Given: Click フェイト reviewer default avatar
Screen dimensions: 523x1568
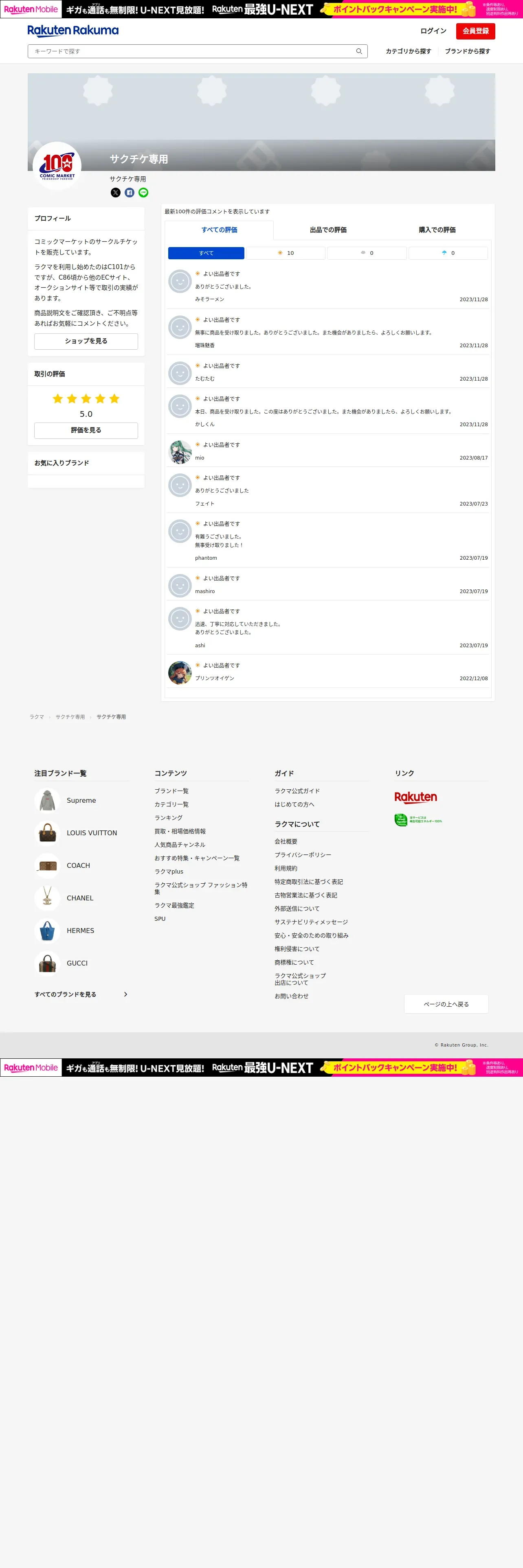Looking at the screenshot, I should point(180,485).
